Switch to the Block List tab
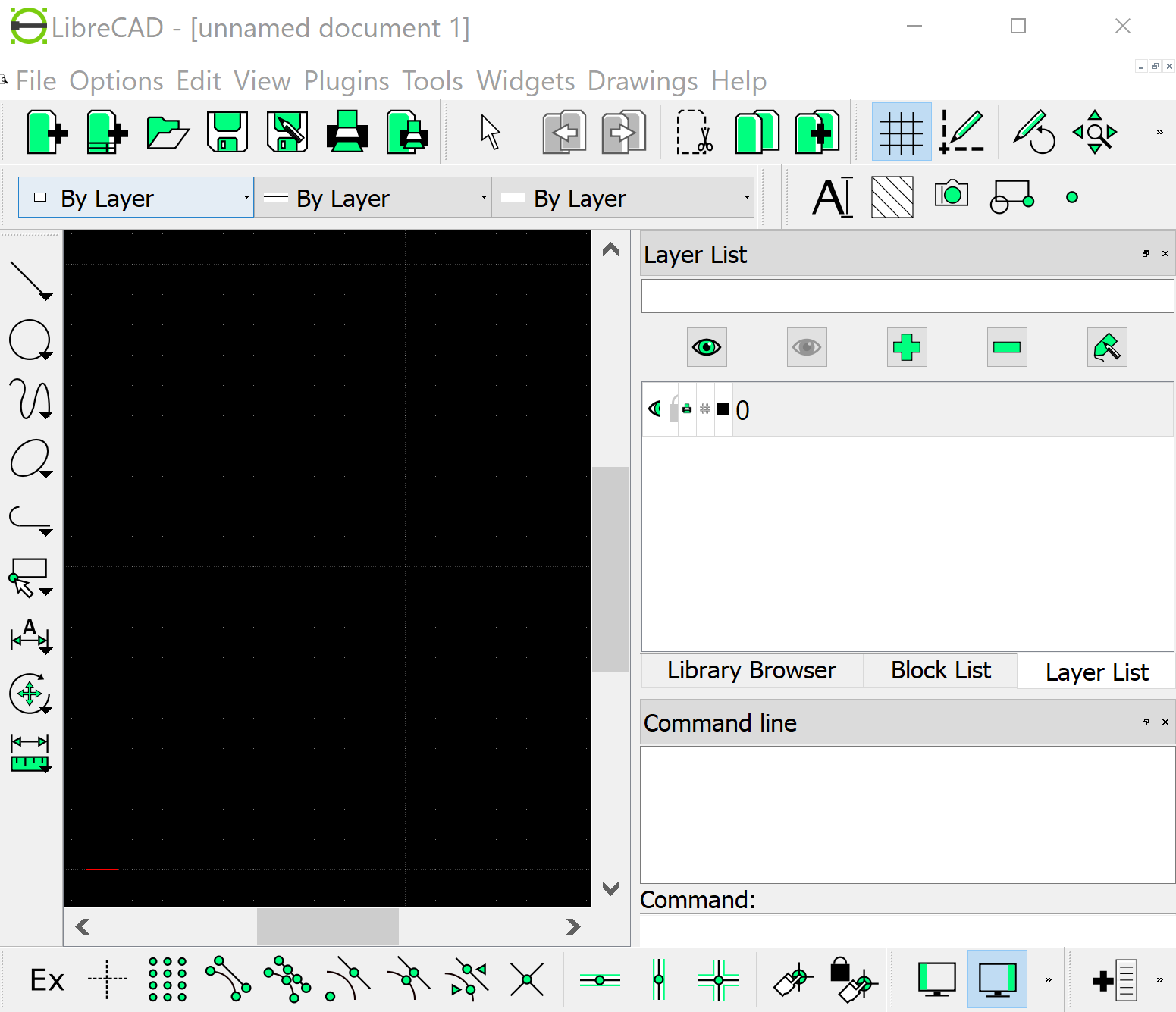This screenshot has height=1012, width=1176. [x=940, y=670]
